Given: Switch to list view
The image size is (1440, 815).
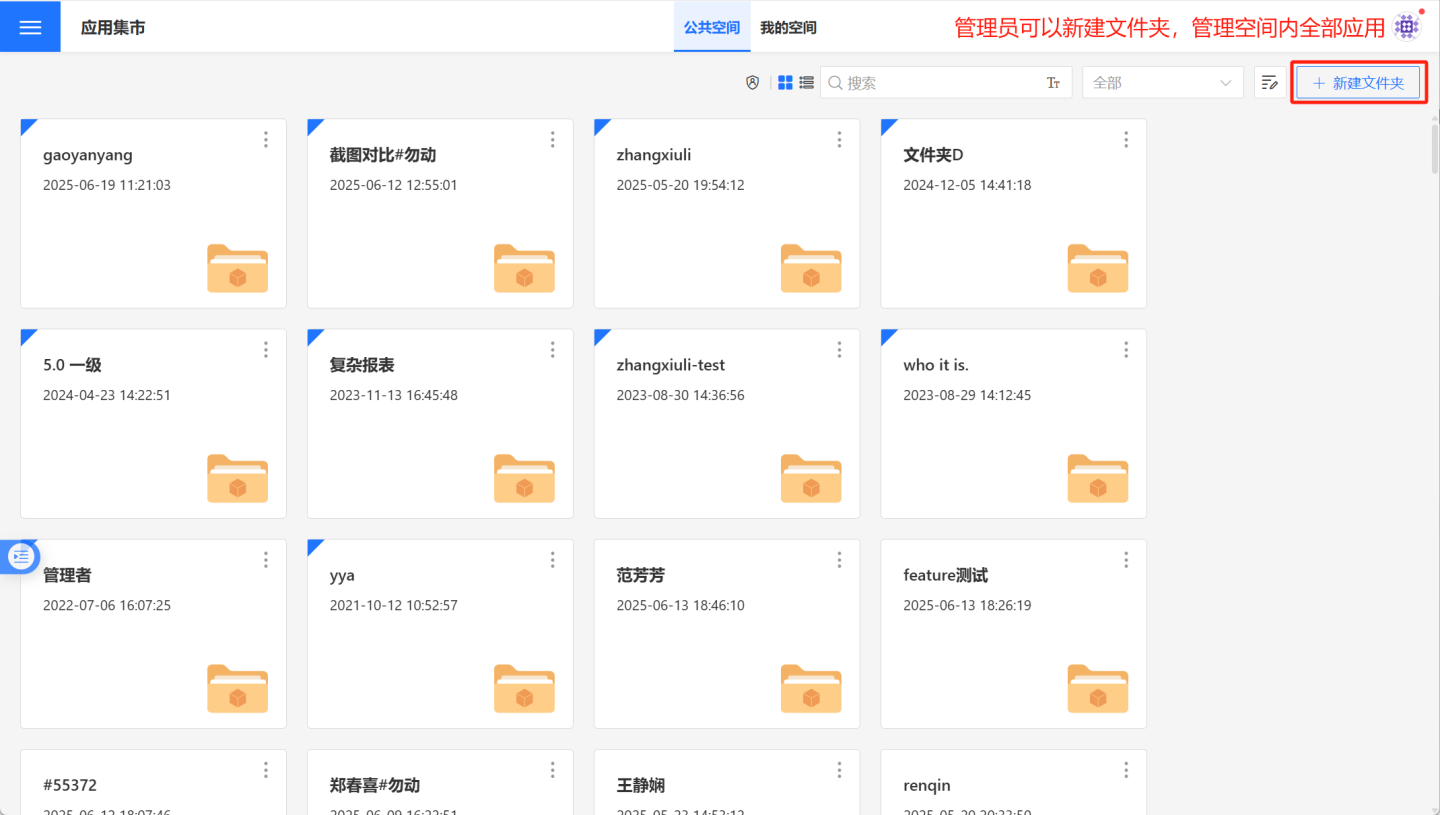Looking at the screenshot, I should [x=806, y=83].
